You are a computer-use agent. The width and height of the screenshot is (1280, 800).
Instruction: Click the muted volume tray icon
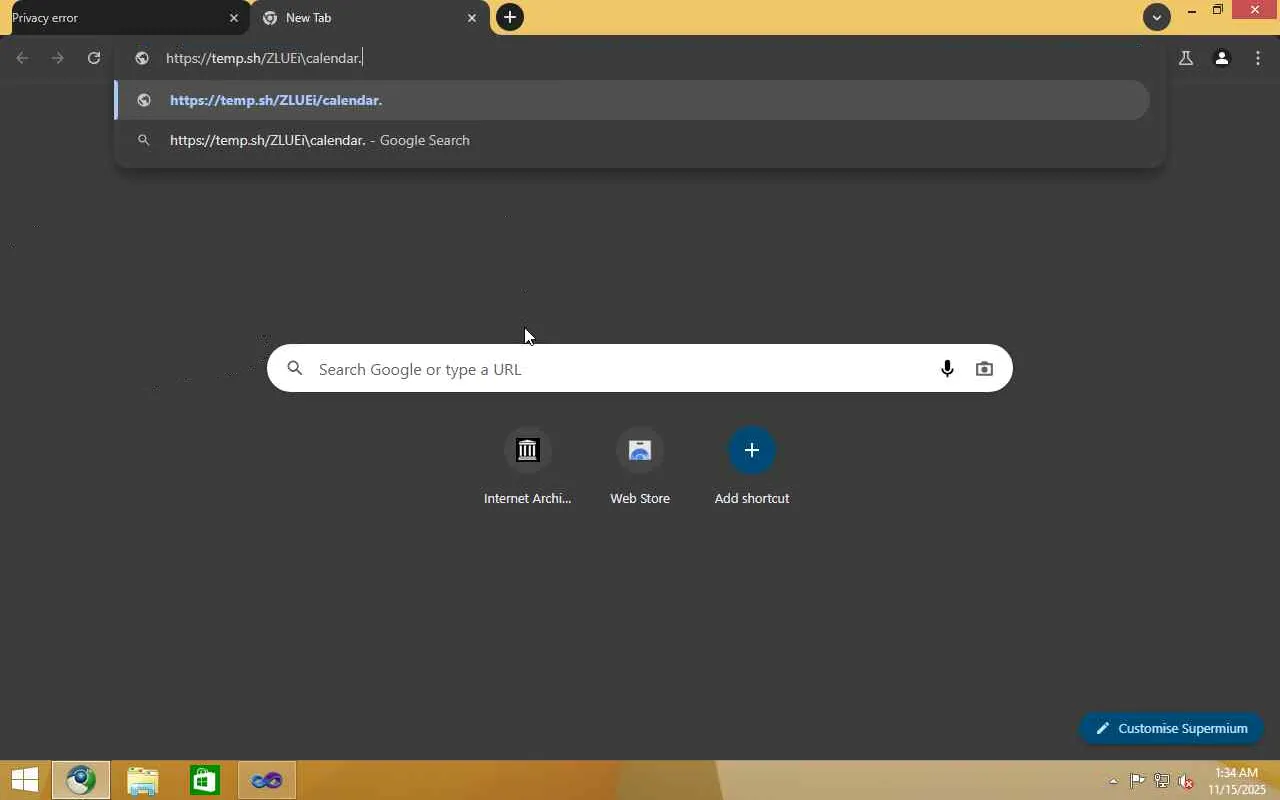1186,781
